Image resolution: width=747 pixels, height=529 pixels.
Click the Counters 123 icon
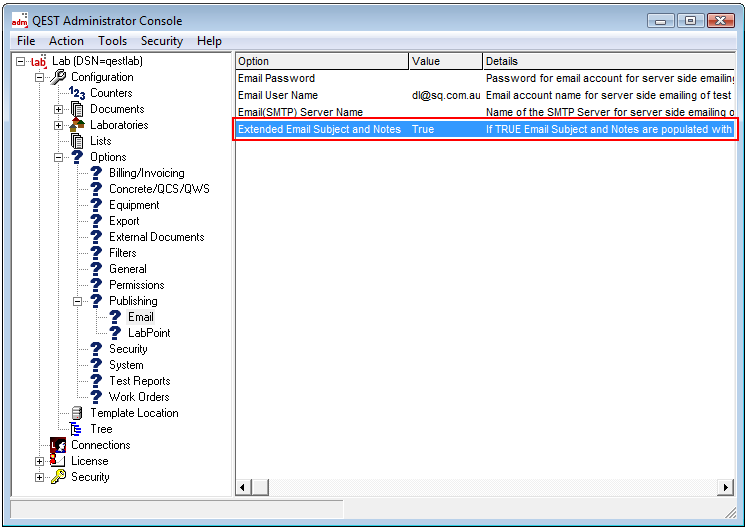(x=77, y=93)
